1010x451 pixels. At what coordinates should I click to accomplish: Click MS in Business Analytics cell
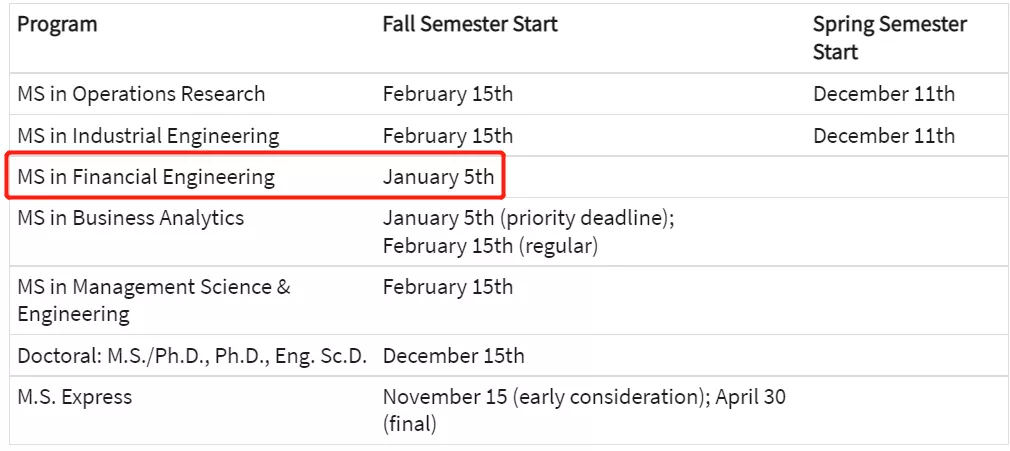(x=130, y=218)
